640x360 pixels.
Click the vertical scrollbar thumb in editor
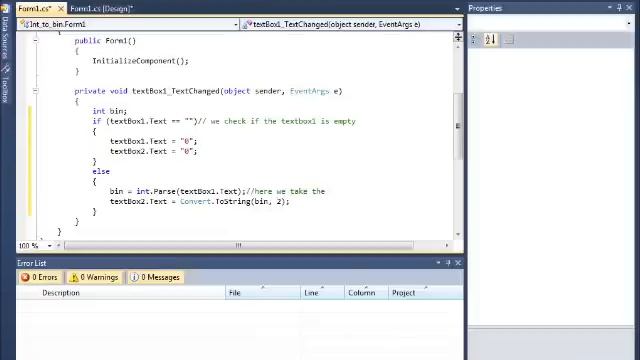coord(458,126)
